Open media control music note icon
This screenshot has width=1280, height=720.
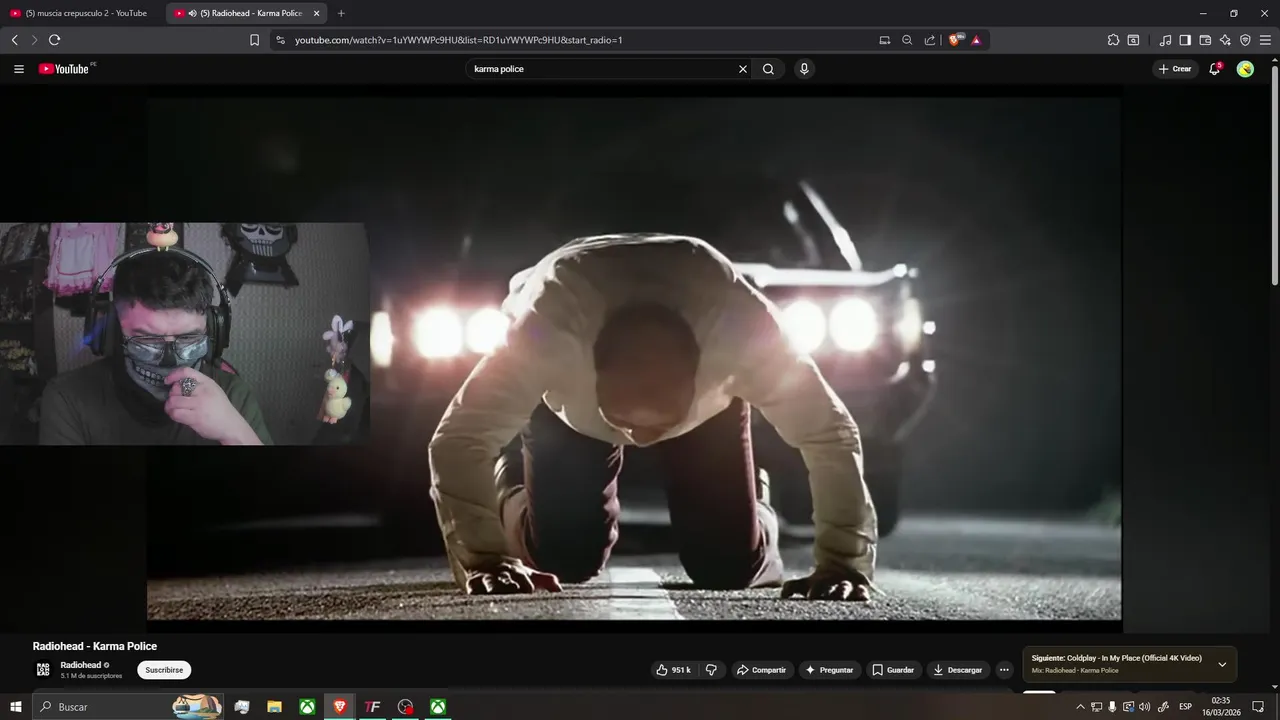click(1165, 40)
